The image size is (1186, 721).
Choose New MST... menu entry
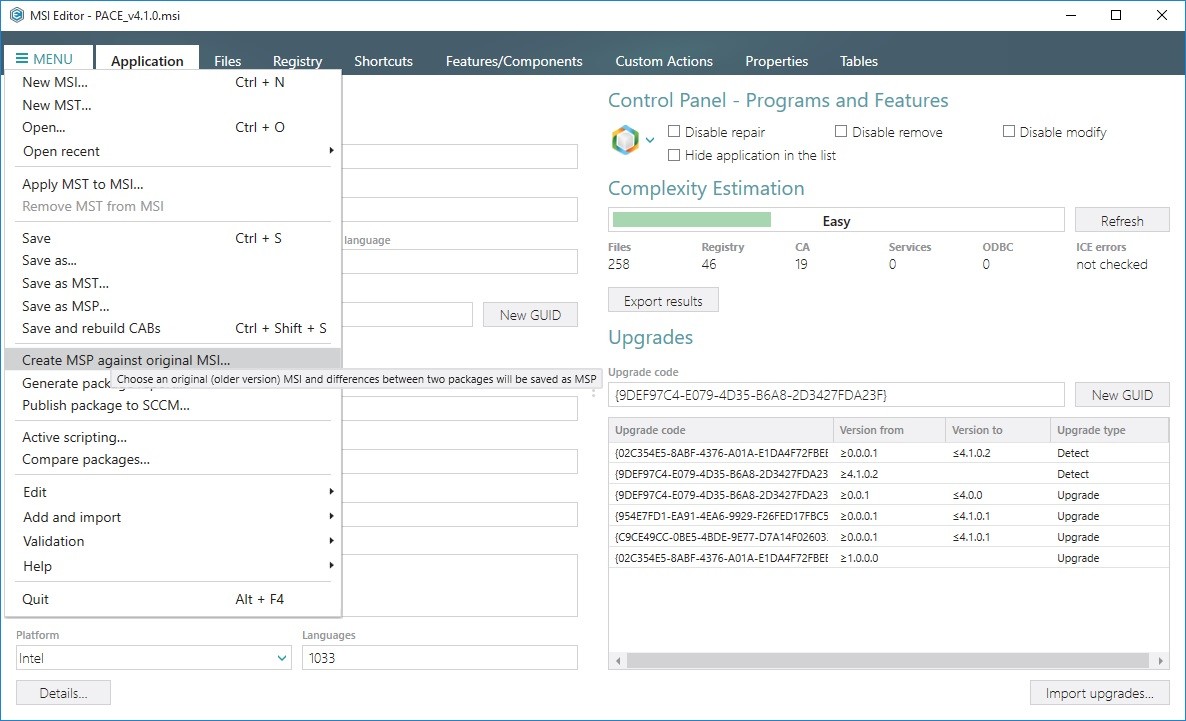click(x=172, y=105)
